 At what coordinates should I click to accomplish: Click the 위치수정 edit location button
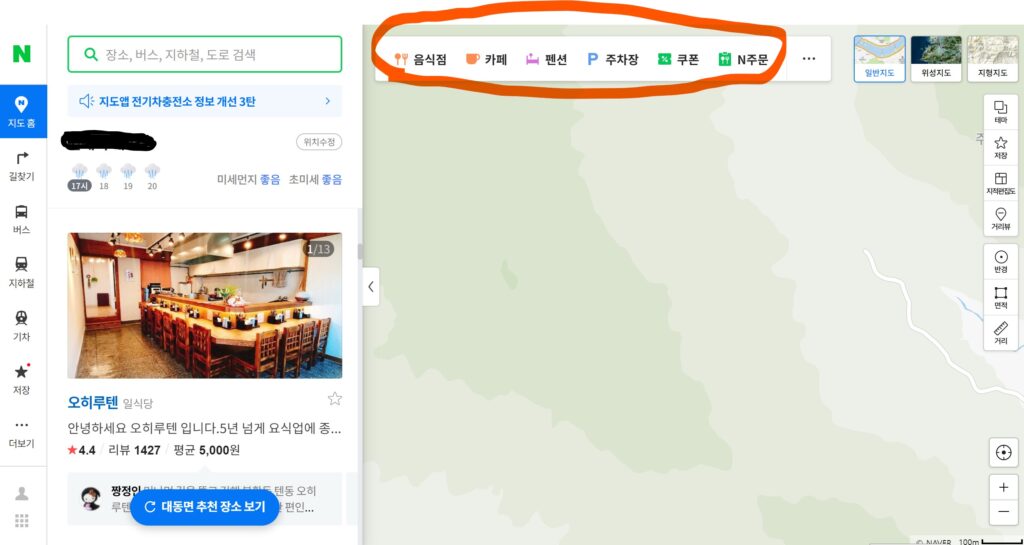click(319, 142)
